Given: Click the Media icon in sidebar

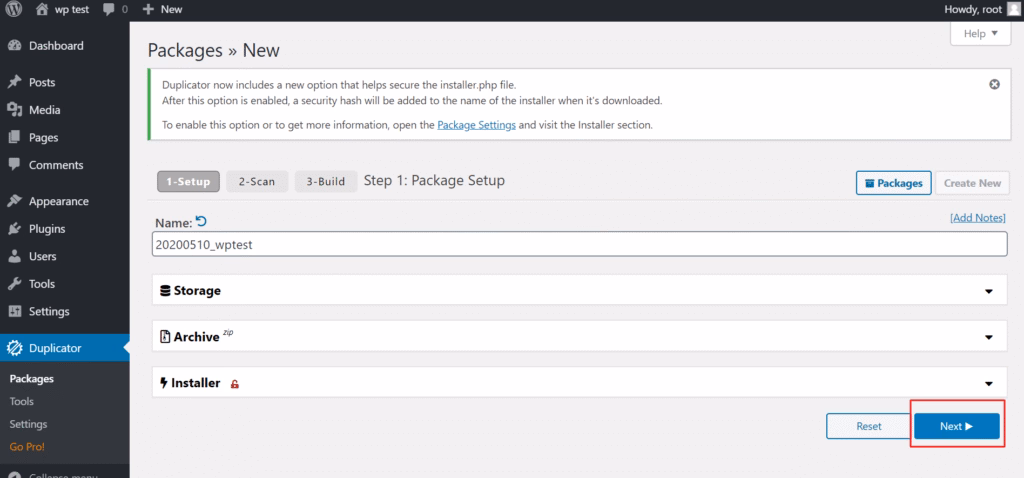Looking at the screenshot, I should click(14, 110).
